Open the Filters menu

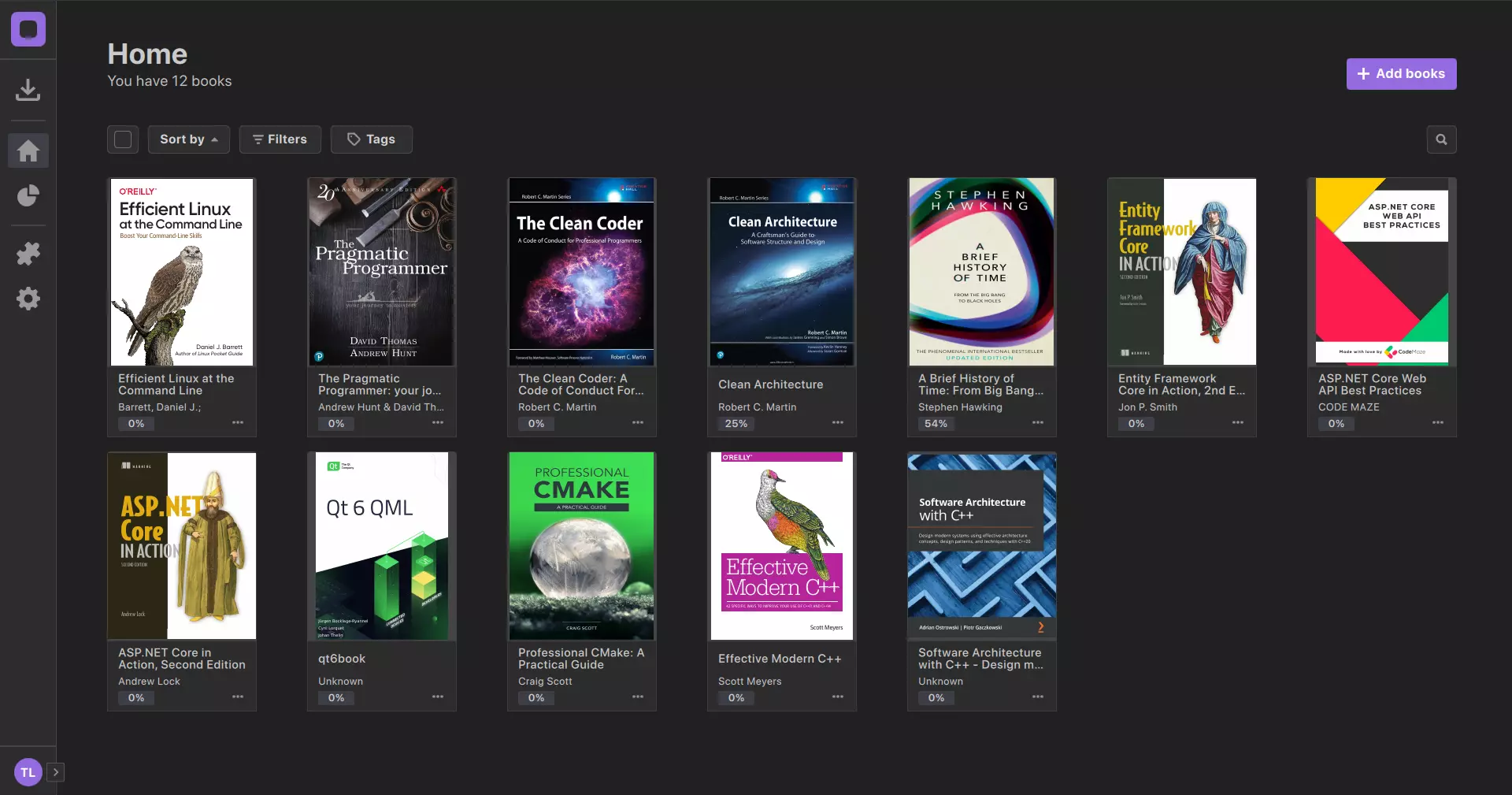[x=280, y=139]
